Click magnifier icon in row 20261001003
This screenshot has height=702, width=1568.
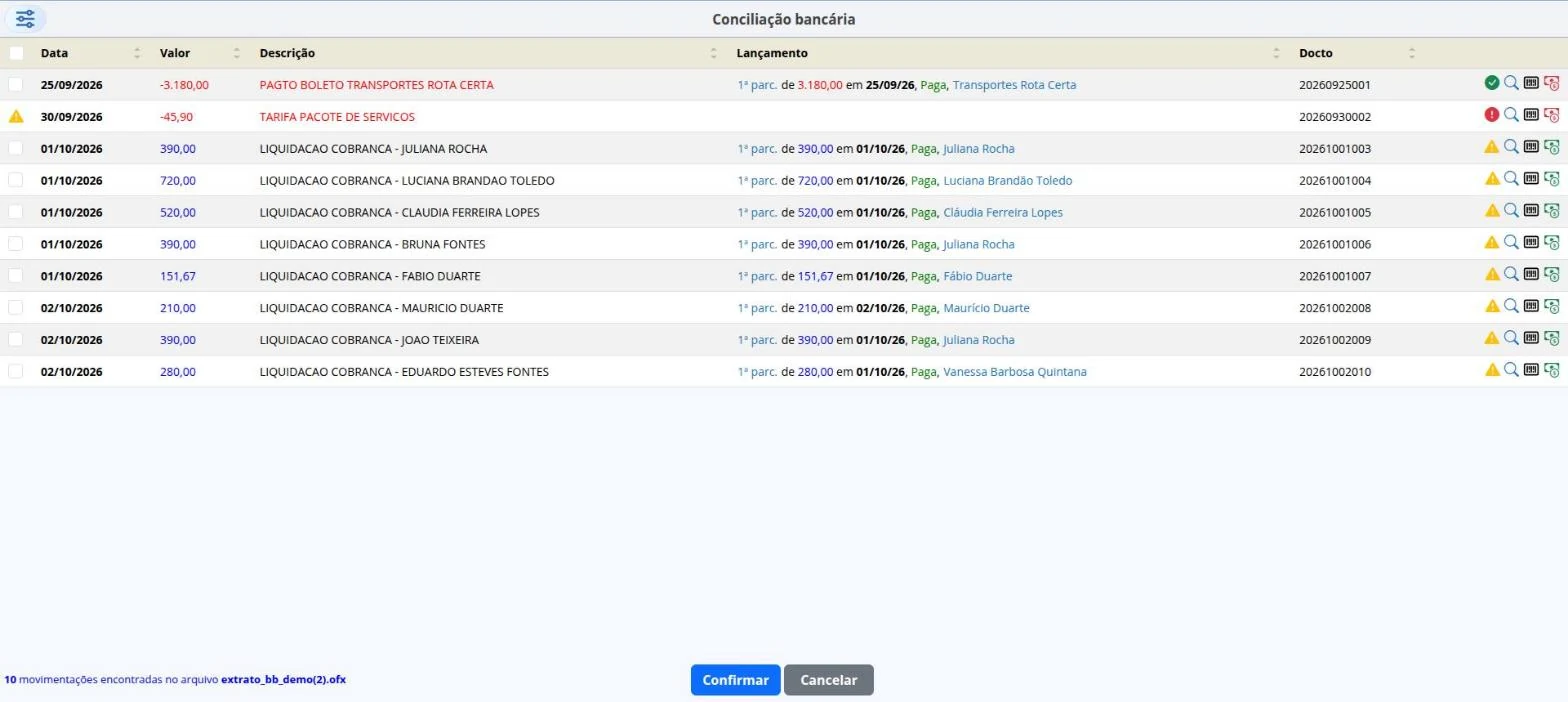click(x=1511, y=147)
